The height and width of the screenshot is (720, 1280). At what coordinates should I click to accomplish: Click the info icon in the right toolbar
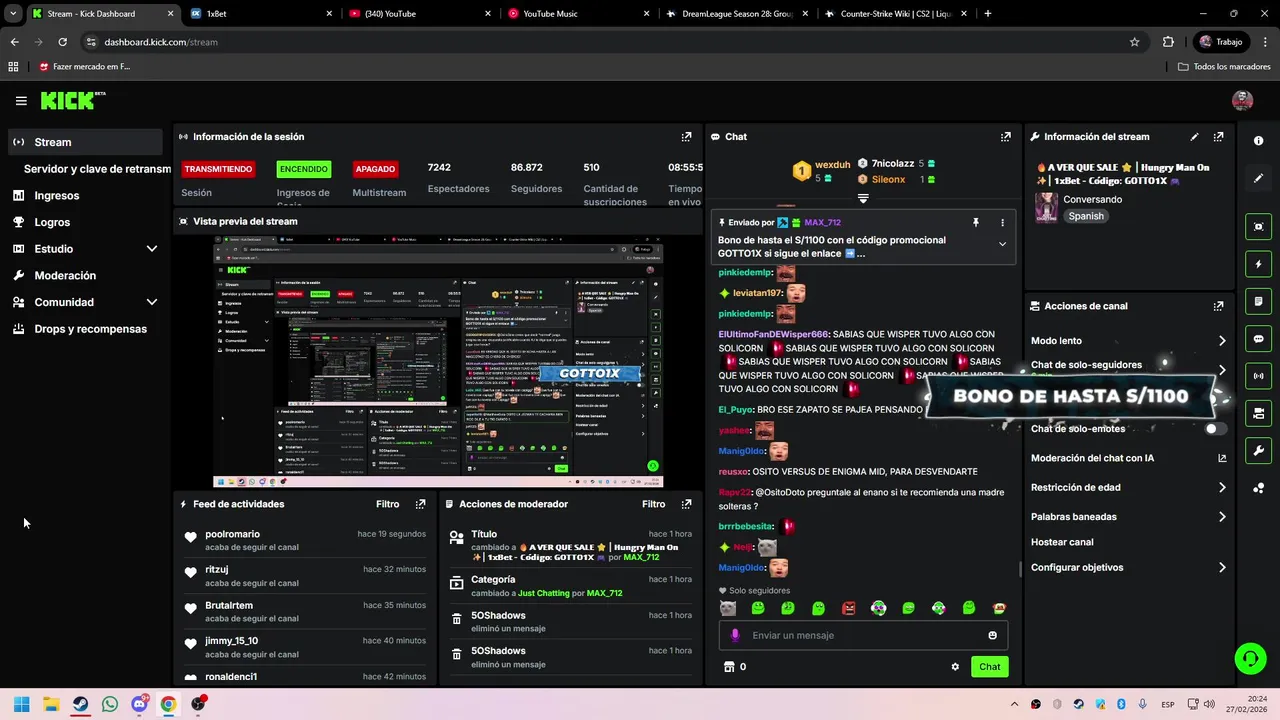point(1258,141)
